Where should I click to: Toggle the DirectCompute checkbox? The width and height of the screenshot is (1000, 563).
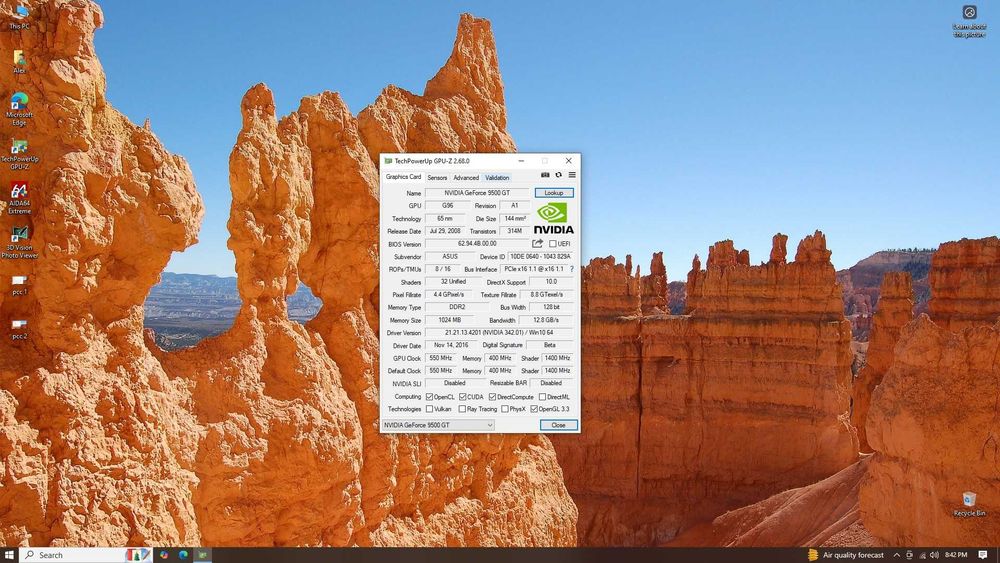point(492,397)
